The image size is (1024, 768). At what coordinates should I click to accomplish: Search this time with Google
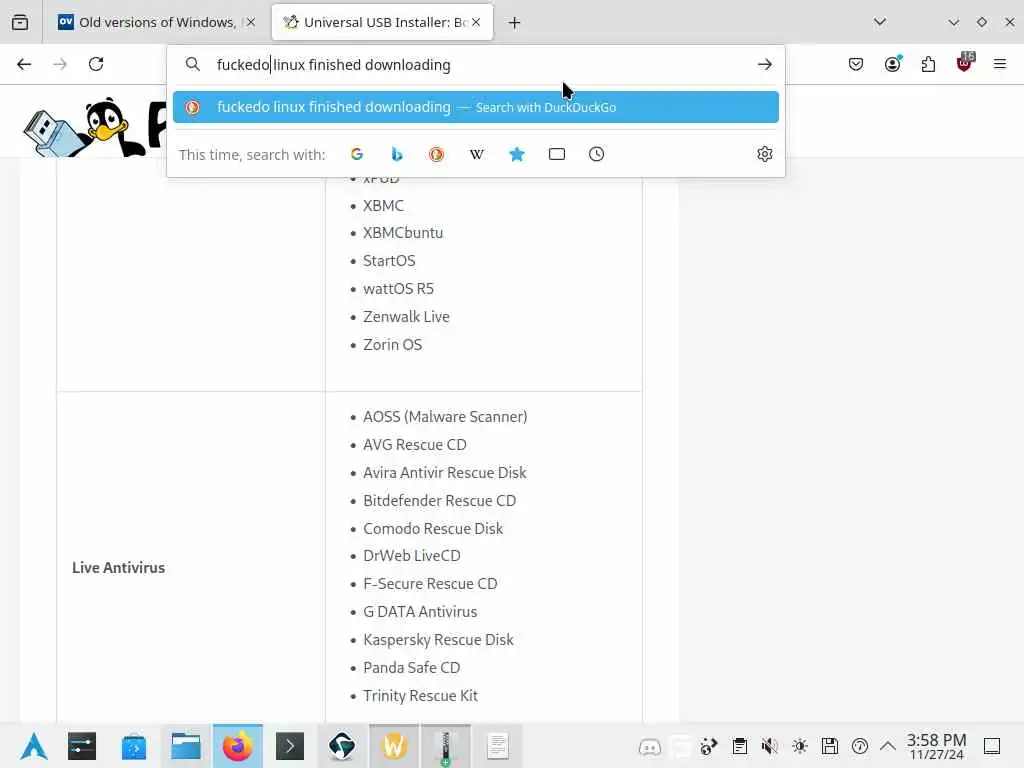pos(357,154)
